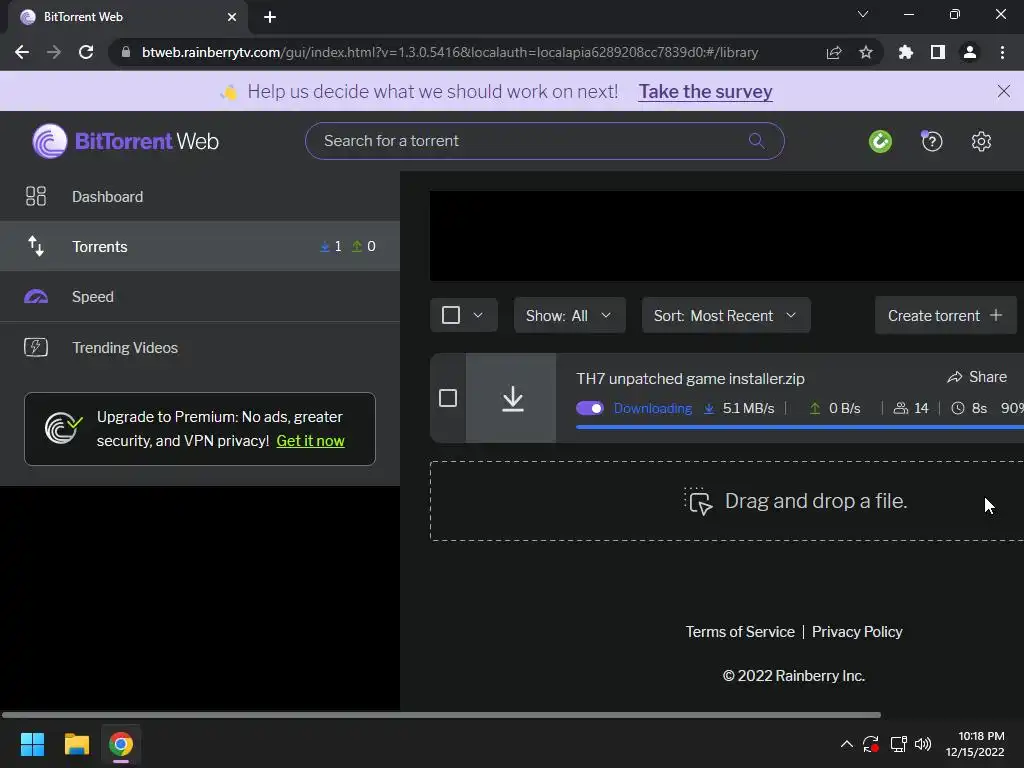Screen dimensions: 1024x768
Task: Click the taskbar volume icon
Action: click(923, 744)
